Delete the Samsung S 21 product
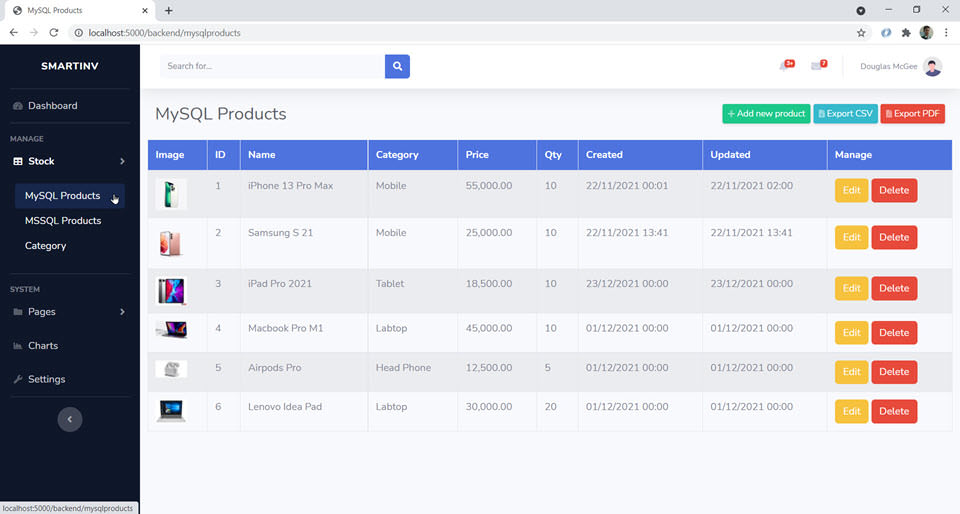This screenshot has height=514, width=960. click(x=894, y=237)
